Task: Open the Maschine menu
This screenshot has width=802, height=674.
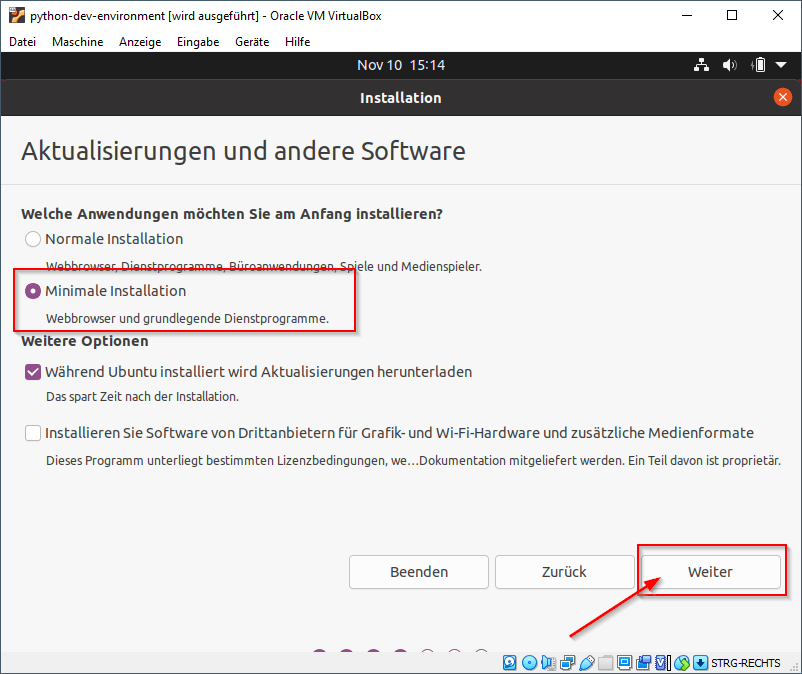Action: click(x=77, y=42)
